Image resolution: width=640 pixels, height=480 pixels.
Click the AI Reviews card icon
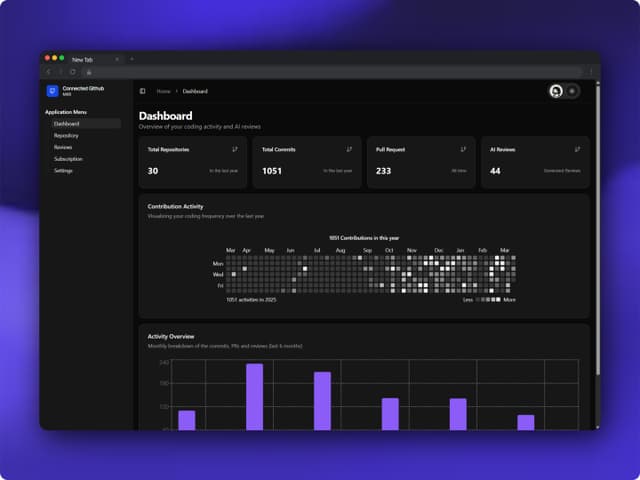coord(577,149)
